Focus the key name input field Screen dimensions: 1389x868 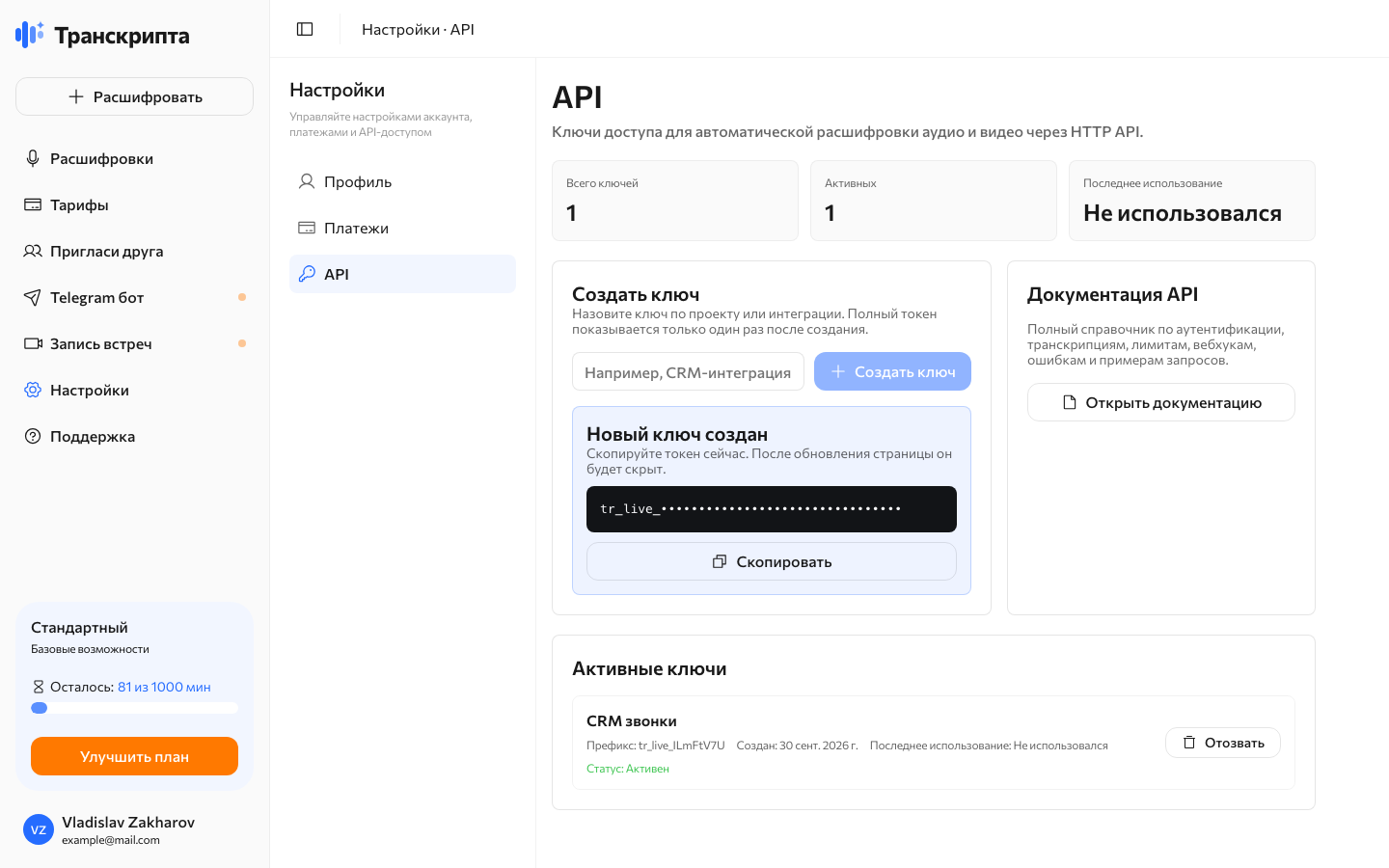point(688,371)
